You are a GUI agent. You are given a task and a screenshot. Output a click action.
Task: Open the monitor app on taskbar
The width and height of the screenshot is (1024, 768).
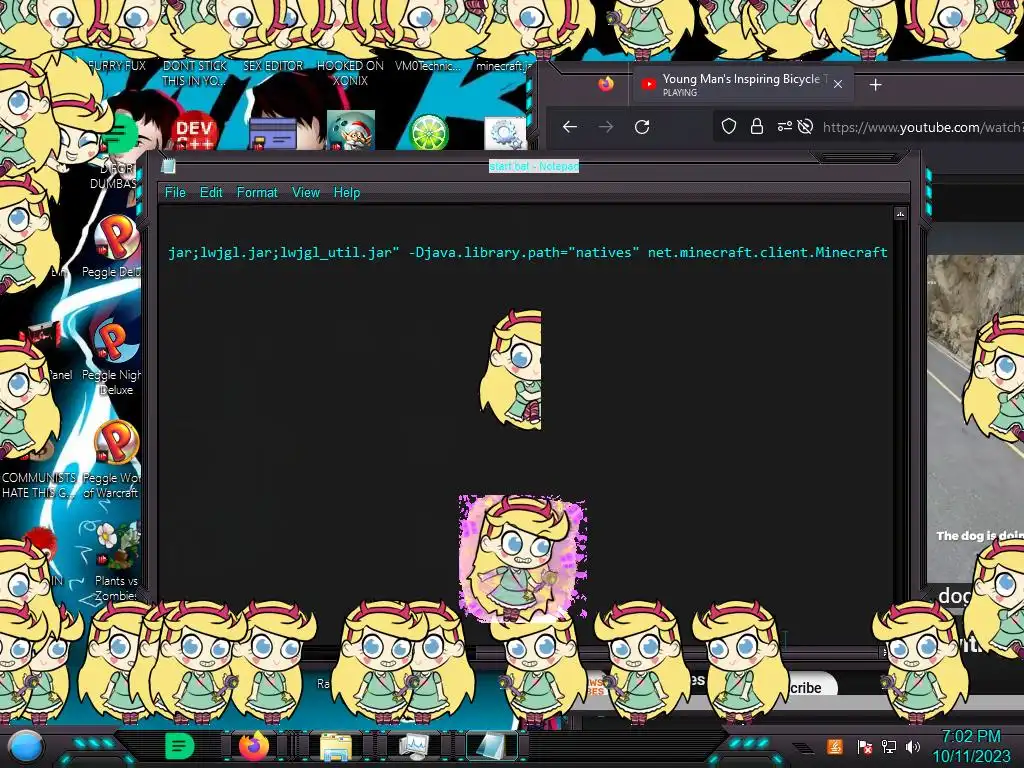point(413,746)
